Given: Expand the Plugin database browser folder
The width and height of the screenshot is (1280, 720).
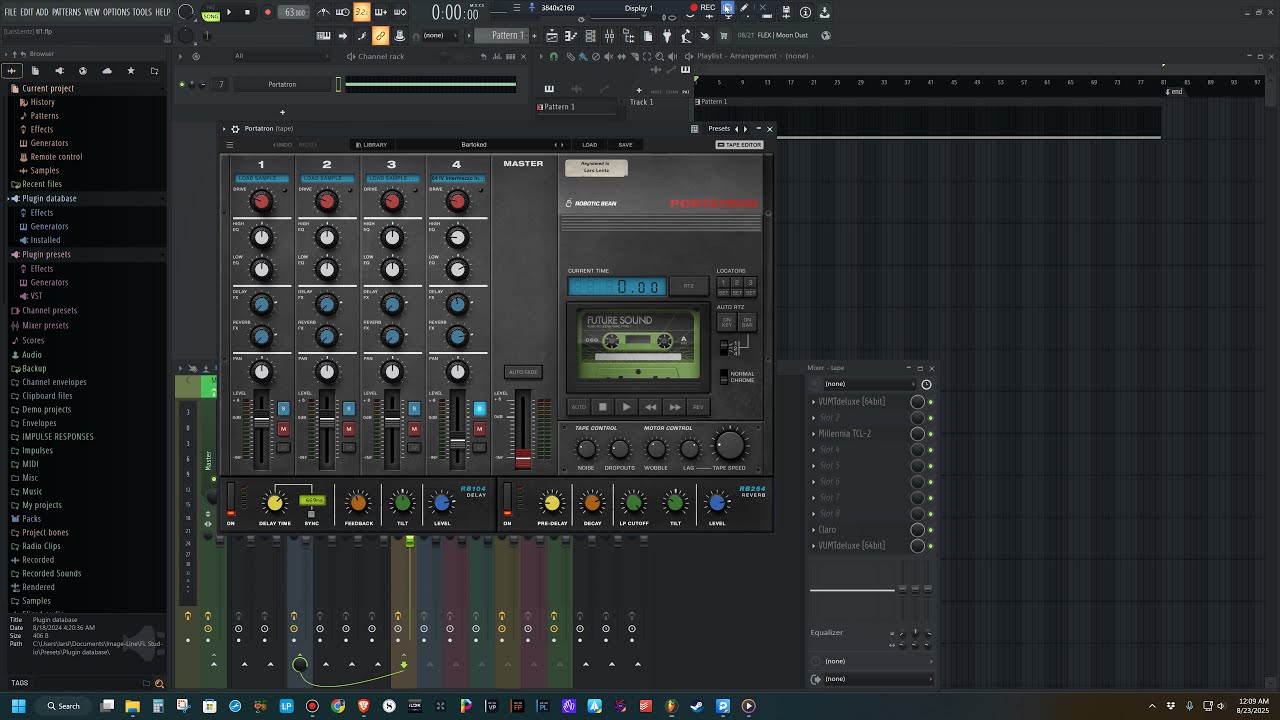Looking at the screenshot, I should click(49, 198).
